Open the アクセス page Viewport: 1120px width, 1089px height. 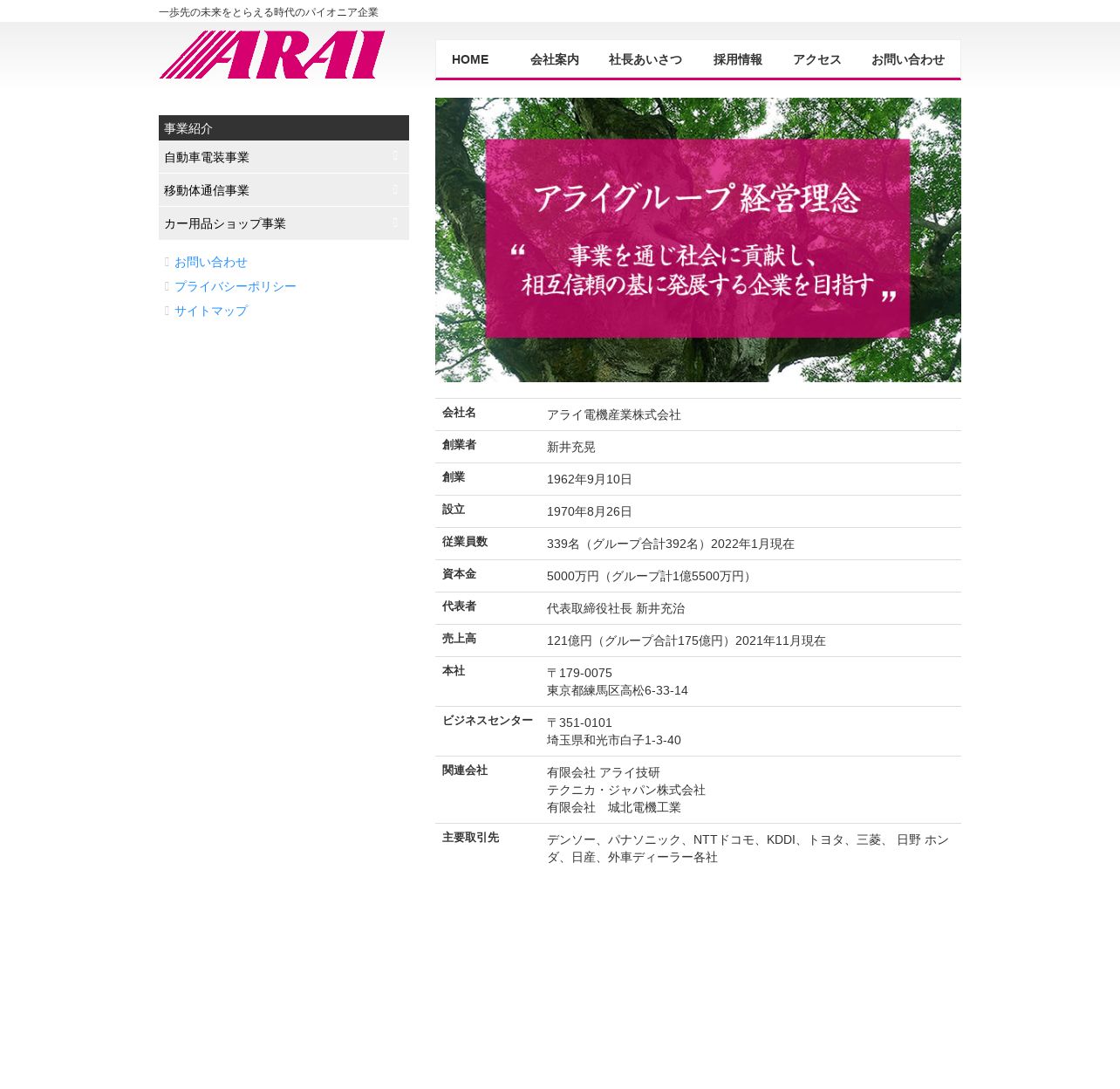click(x=817, y=59)
